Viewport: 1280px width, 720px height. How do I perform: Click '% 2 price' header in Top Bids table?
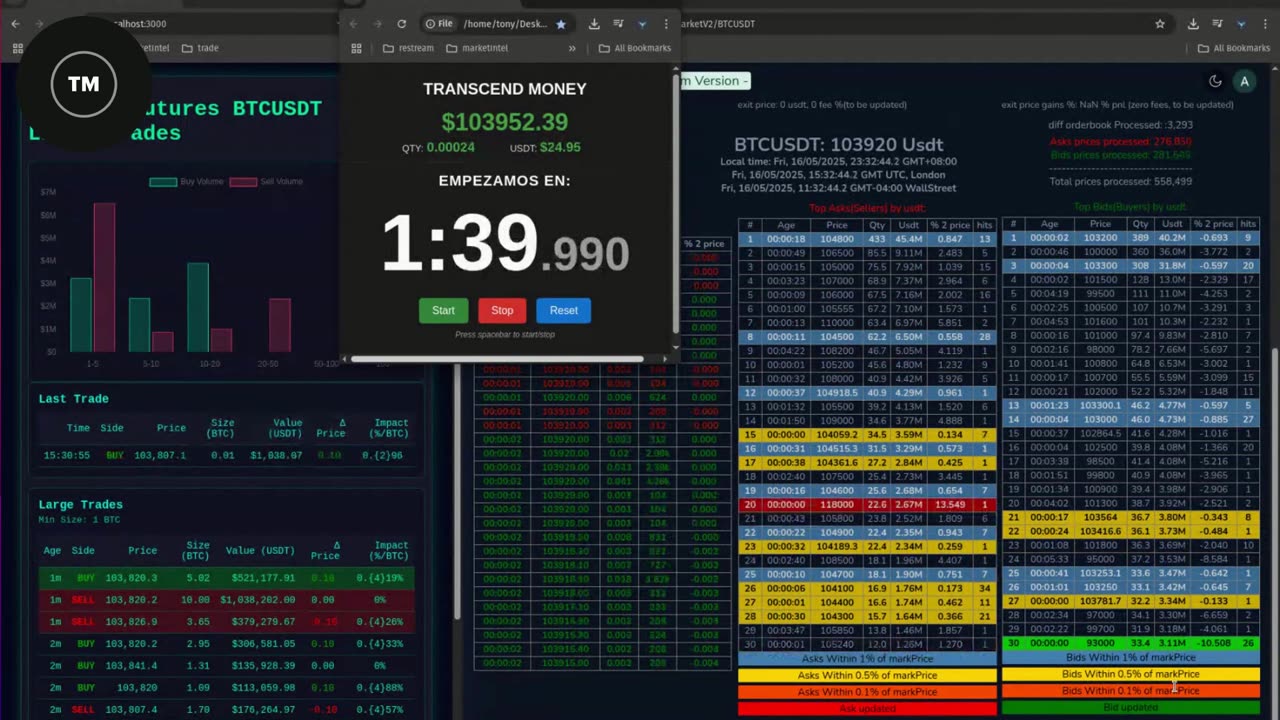(1213, 224)
